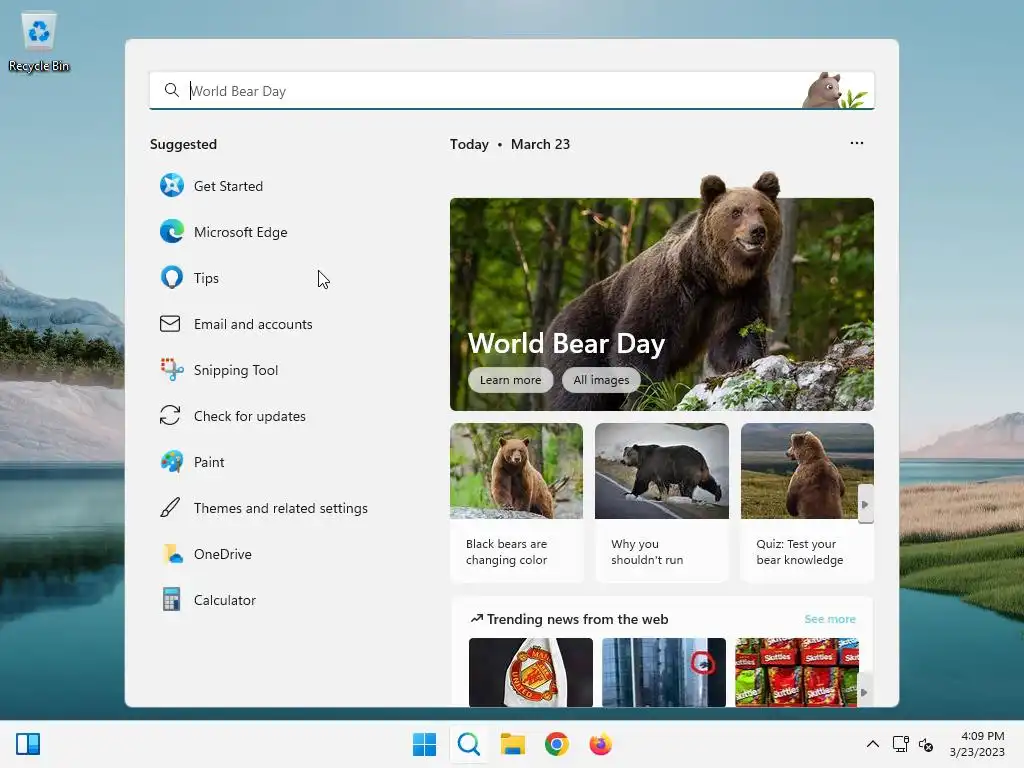
Task: Open the Get Started app icon
Action: (172, 185)
